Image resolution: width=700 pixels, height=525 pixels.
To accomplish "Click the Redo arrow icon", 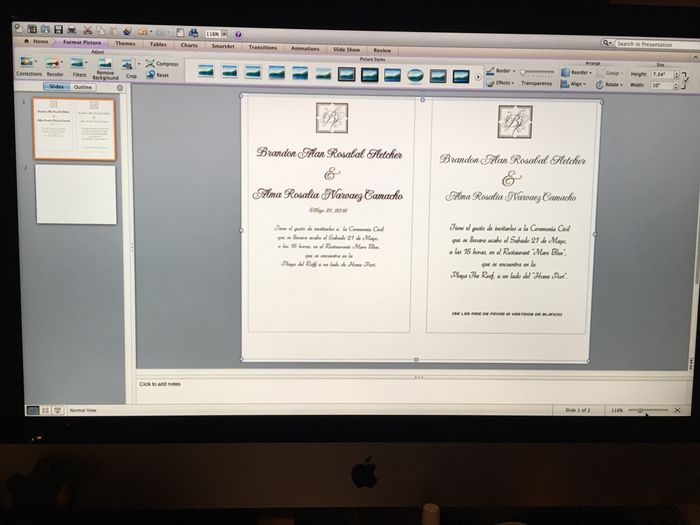I will coord(161,32).
